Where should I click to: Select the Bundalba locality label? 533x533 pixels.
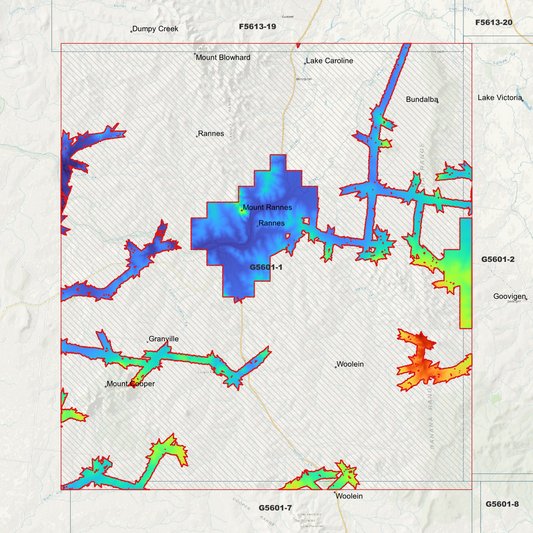coord(422,99)
